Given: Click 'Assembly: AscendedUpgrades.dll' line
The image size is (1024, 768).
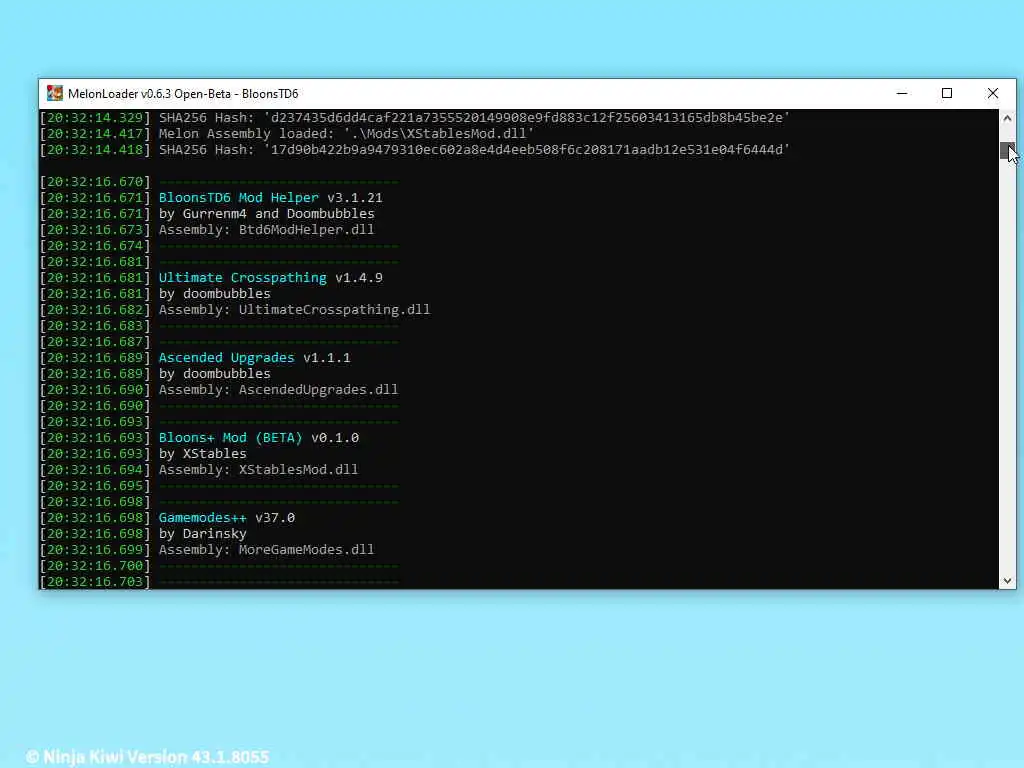Looking at the screenshot, I should (x=278, y=390).
